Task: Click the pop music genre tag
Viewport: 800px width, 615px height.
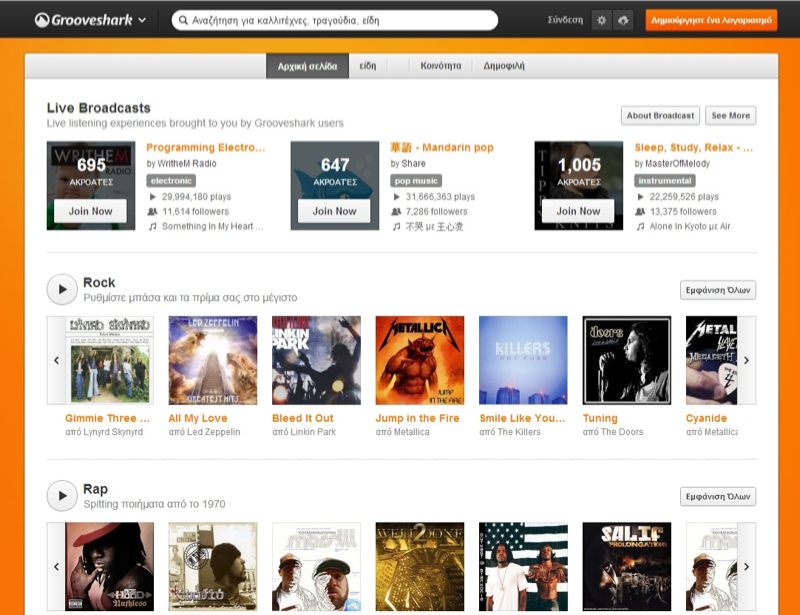Action: 416,181
